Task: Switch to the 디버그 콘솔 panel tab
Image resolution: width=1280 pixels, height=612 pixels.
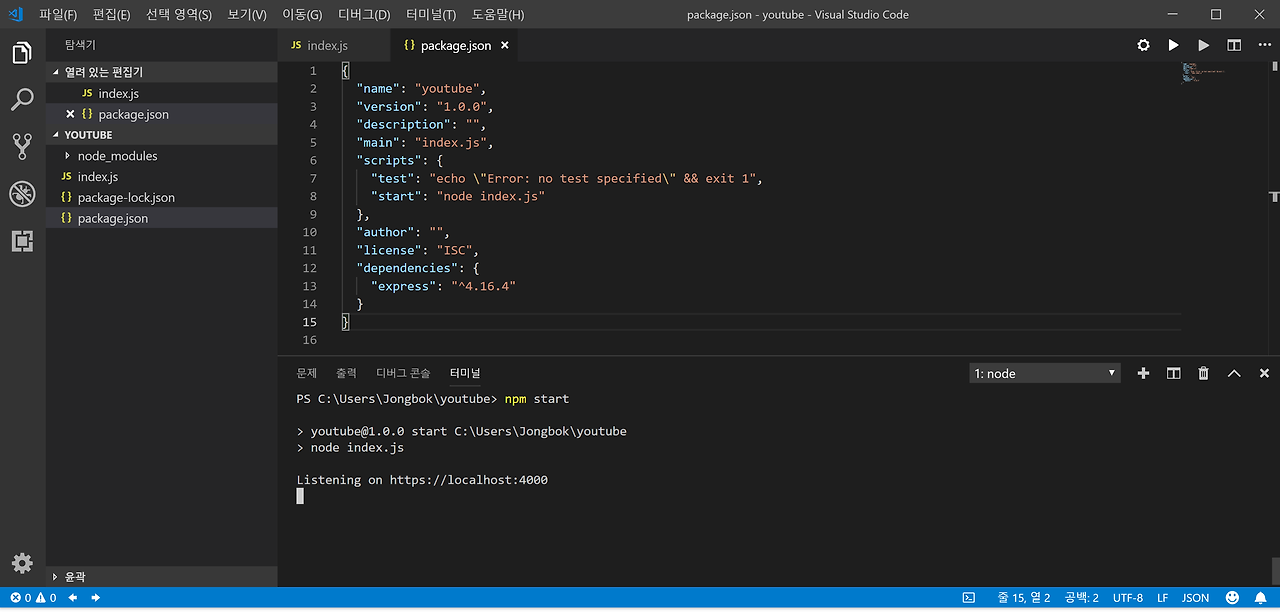Action: pyautogui.click(x=403, y=373)
